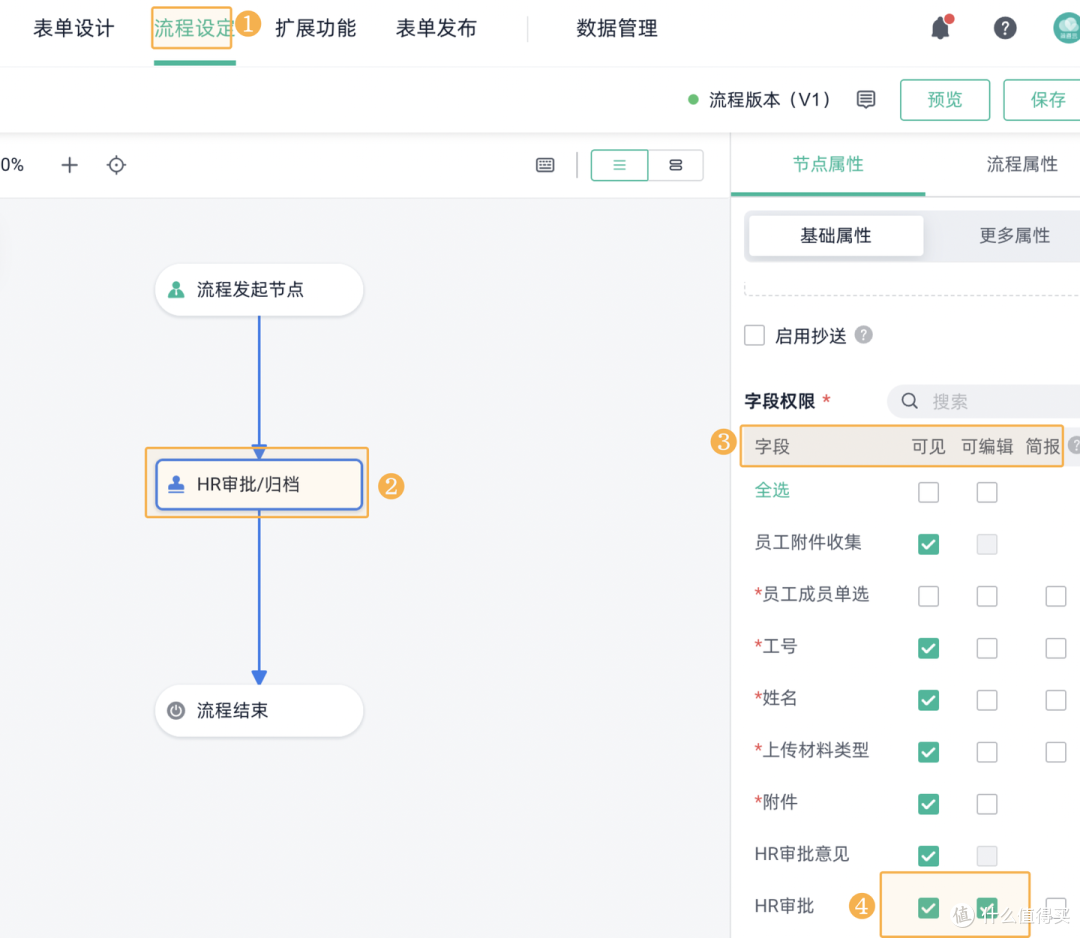Open the user avatar menu
The width and height of the screenshot is (1080, 938).
pyautogui.click(x=1068, y=28)
